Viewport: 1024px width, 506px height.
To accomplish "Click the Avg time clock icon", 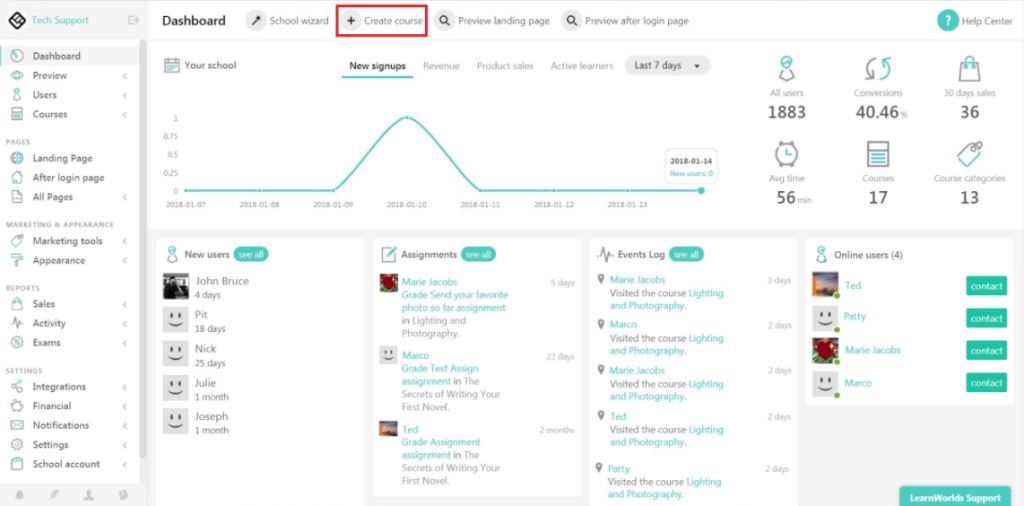I will tap(786, 154).
